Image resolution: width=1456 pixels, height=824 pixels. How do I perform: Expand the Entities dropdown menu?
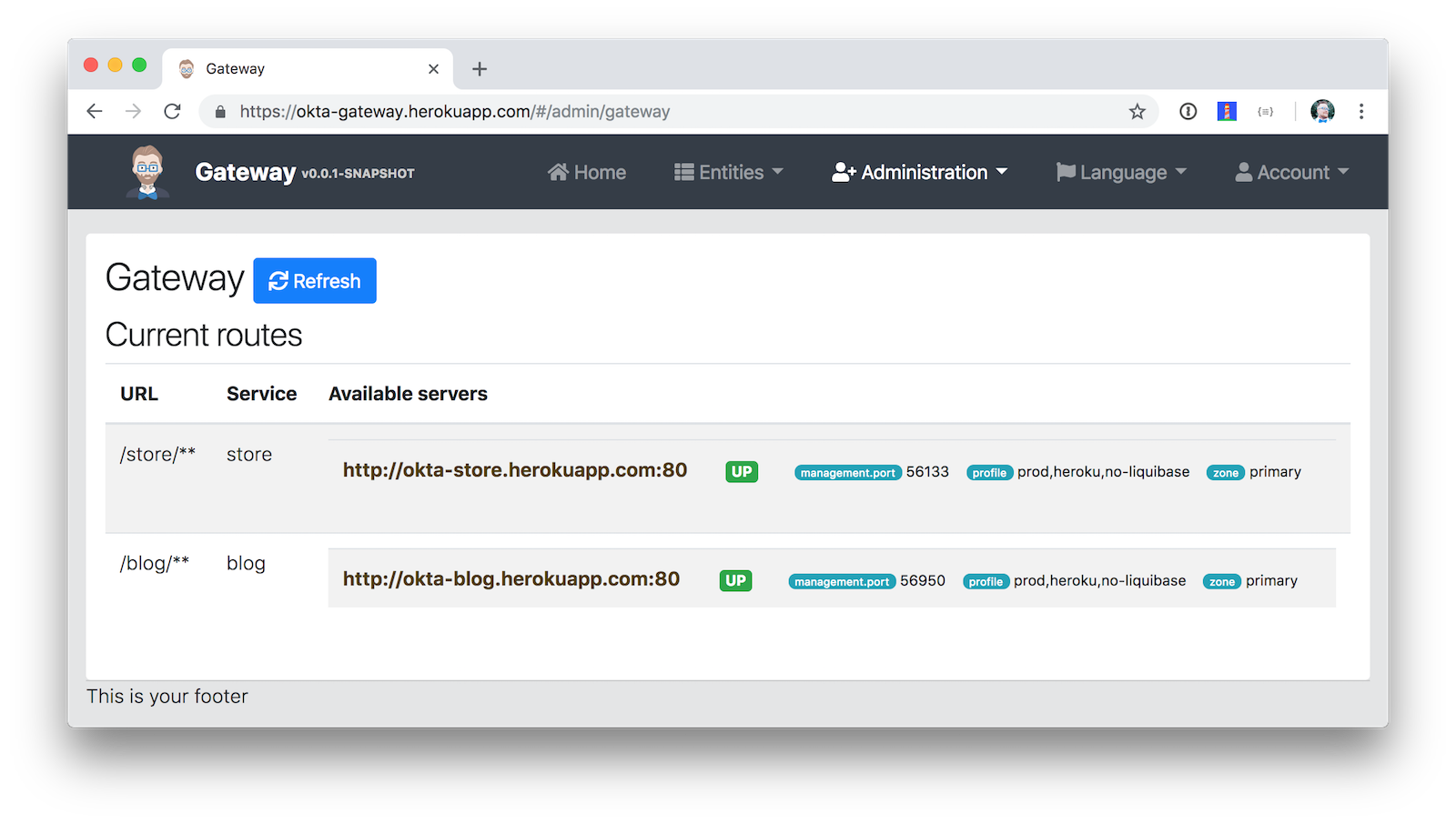(729, 173)
